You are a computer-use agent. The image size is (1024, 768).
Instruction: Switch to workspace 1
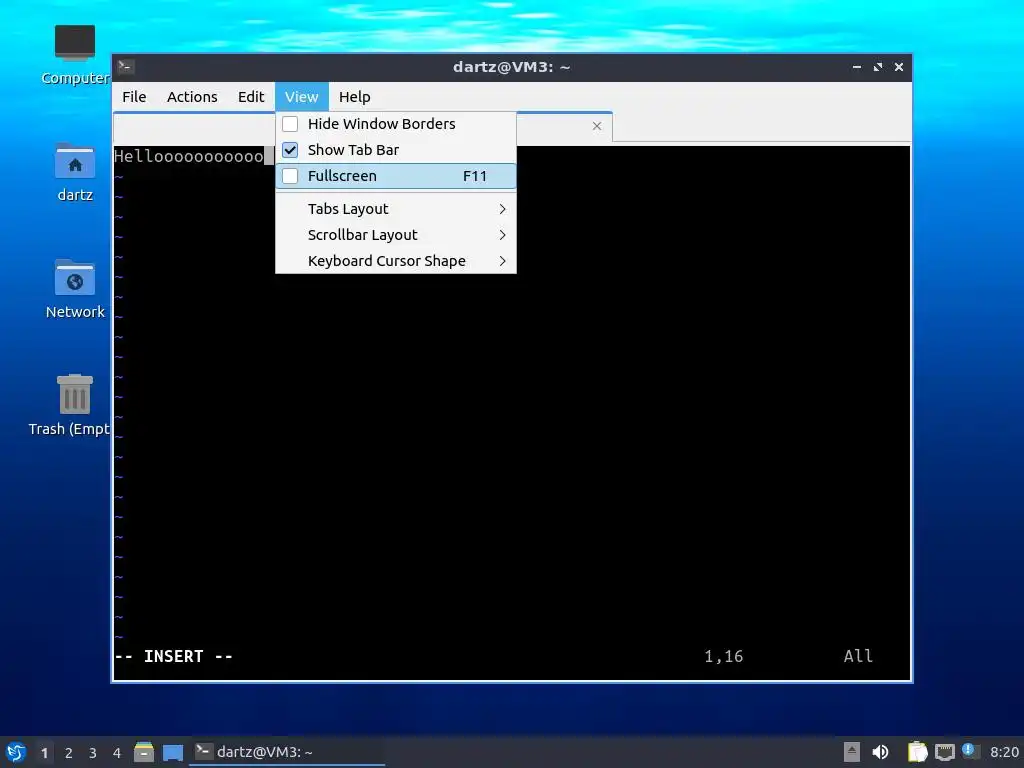click(44, 753)
